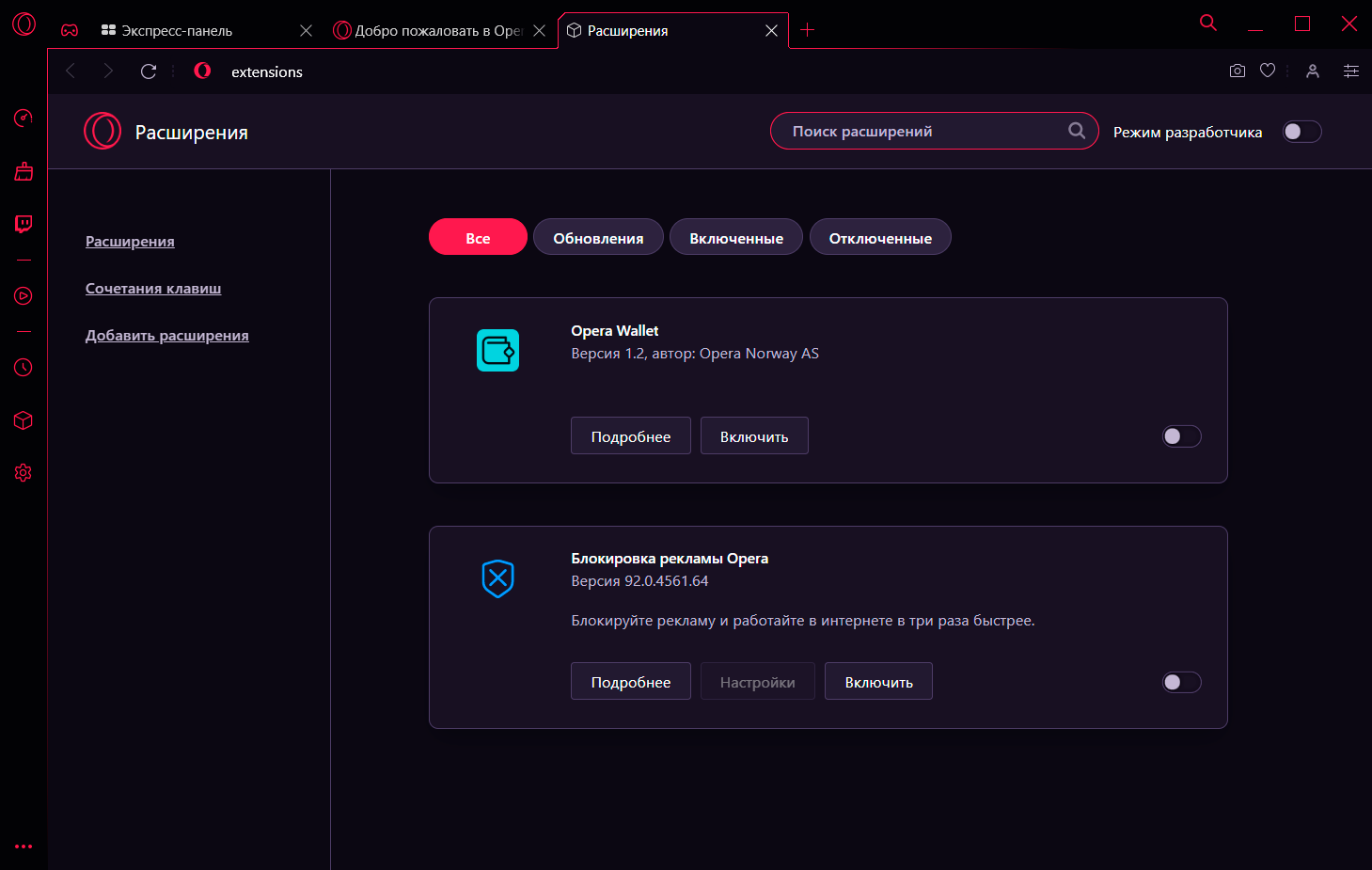This screenshot has width=1372, height=870.
Task: Click Настройки for the ad blocker
Action: (758, 682)
